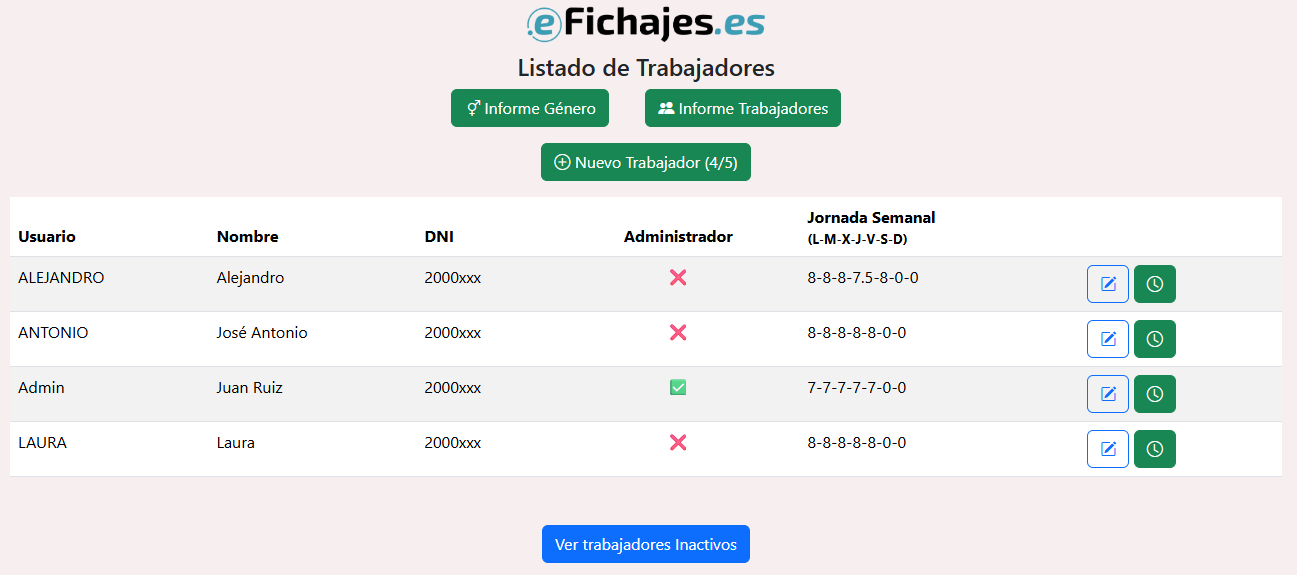Open clock records for ALEJANDRO
The image size is (1297, 575).
click(x=1154, y=284)
